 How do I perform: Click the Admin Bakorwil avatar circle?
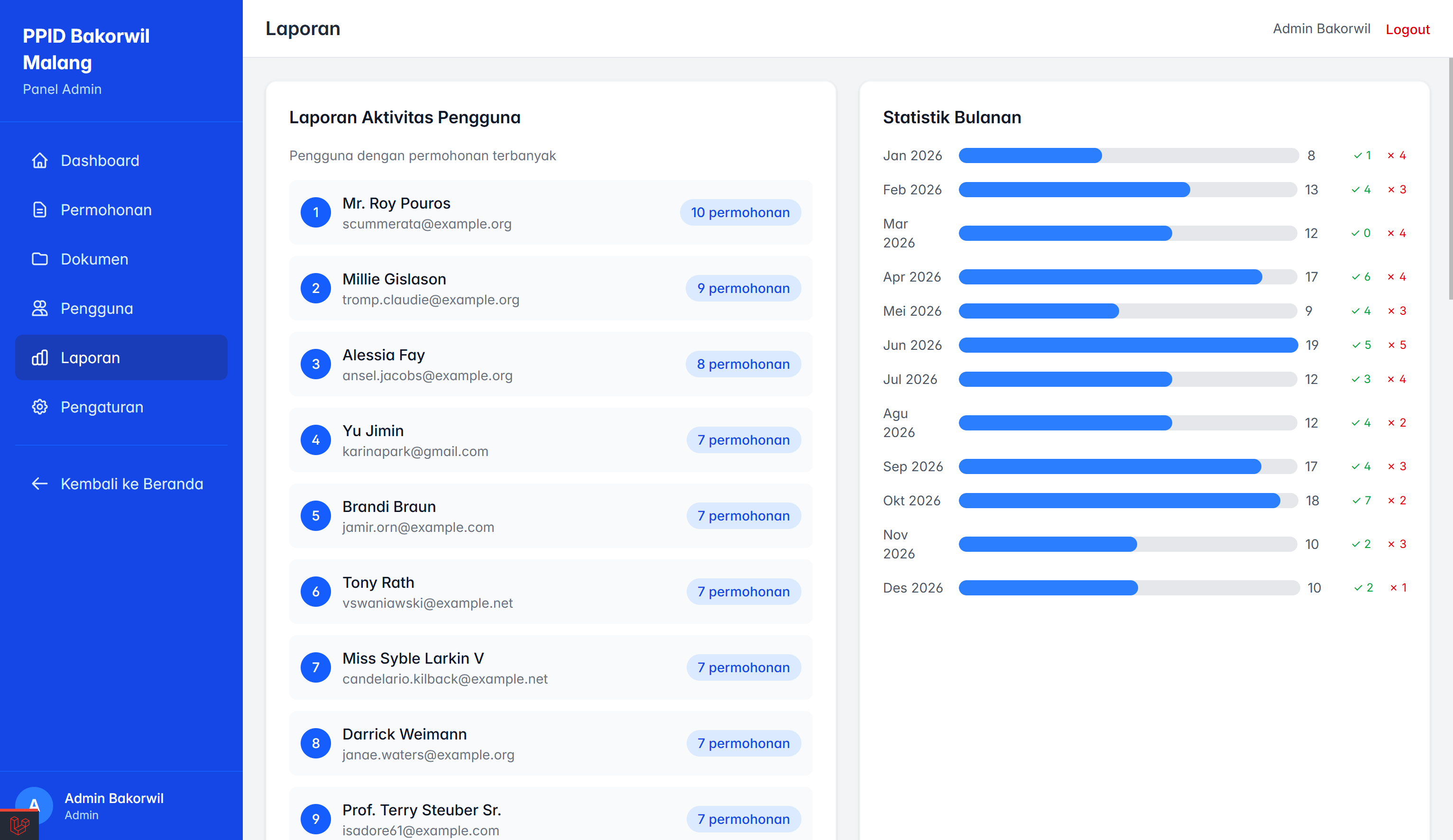34,805
